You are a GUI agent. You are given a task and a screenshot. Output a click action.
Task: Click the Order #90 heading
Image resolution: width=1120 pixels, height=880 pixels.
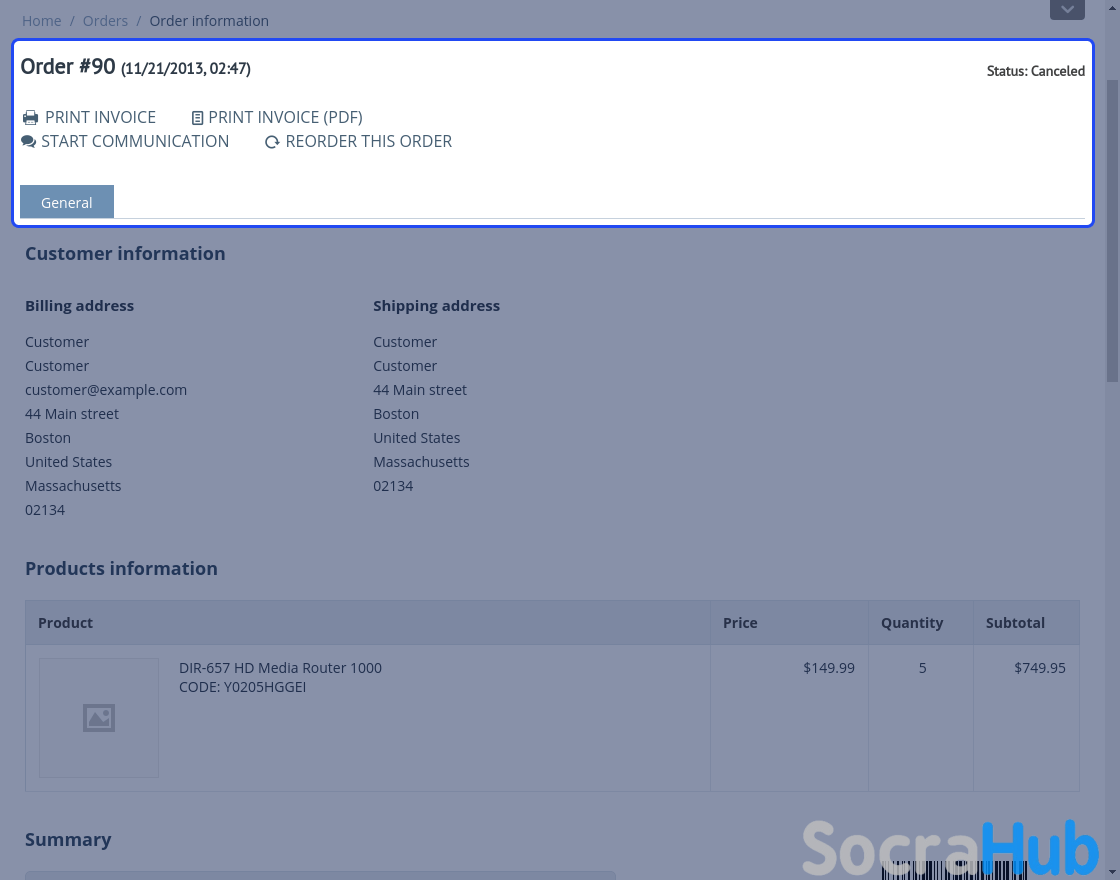point(68,67)
